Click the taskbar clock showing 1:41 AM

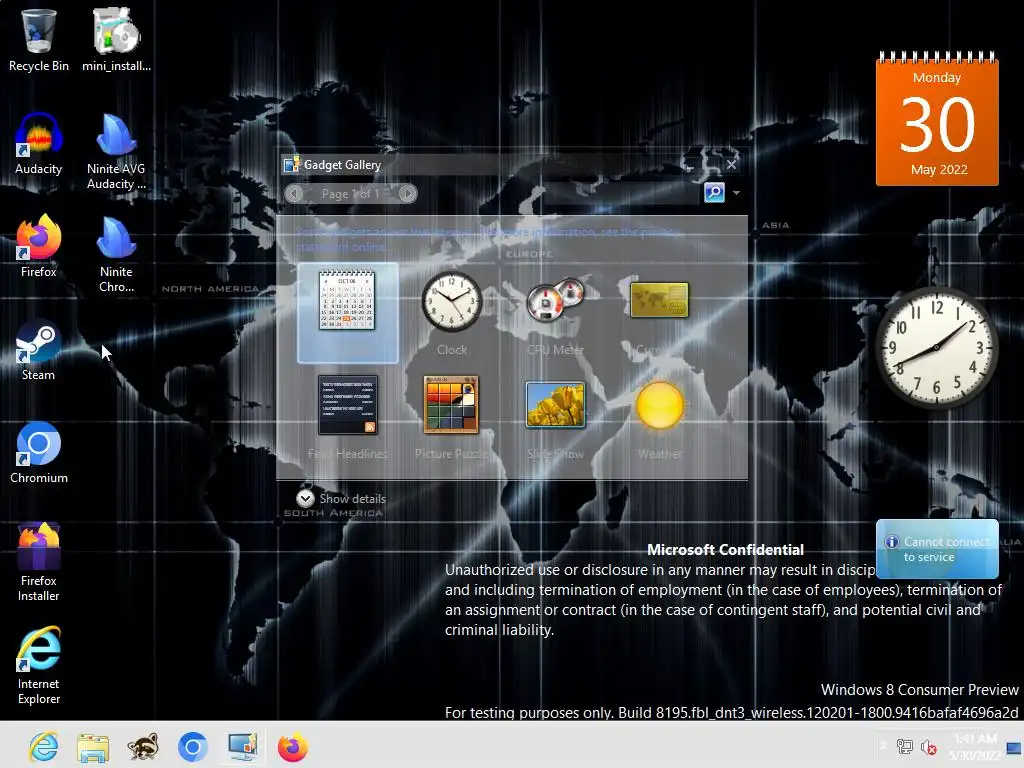click(x=976, y=746)
